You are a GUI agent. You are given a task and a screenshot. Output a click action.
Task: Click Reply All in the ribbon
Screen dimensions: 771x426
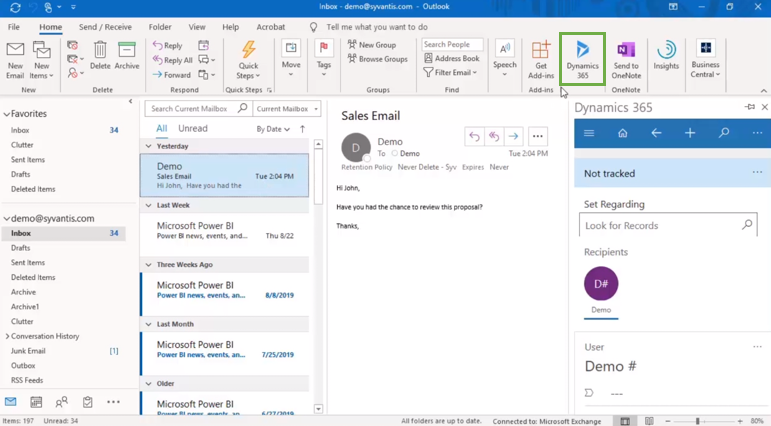(x=173, y=60)
